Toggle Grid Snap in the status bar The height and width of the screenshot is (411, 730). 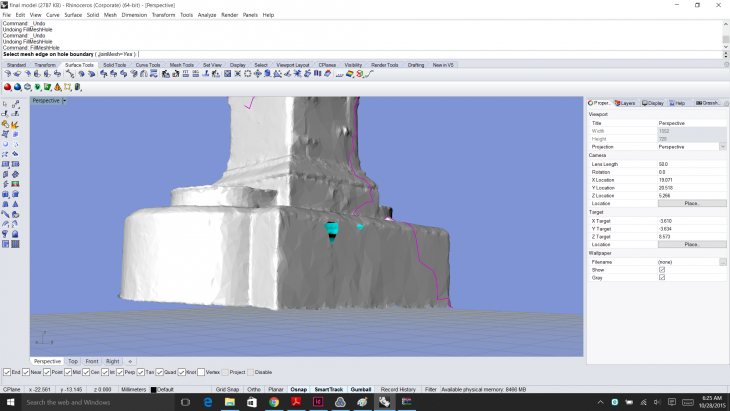227,389
